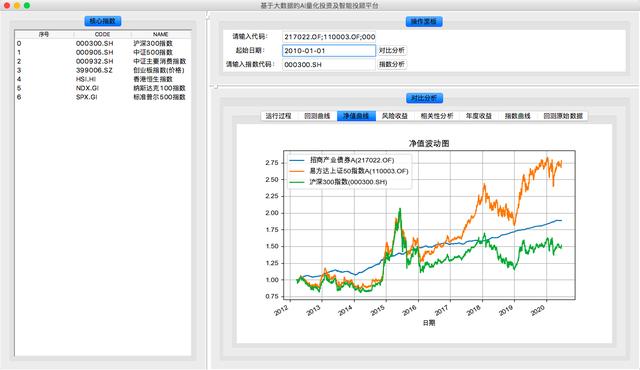Select the NDX.GI 纳斯达克100指数 row
Viewport: 640px width, 370px height.
(103, 88)
